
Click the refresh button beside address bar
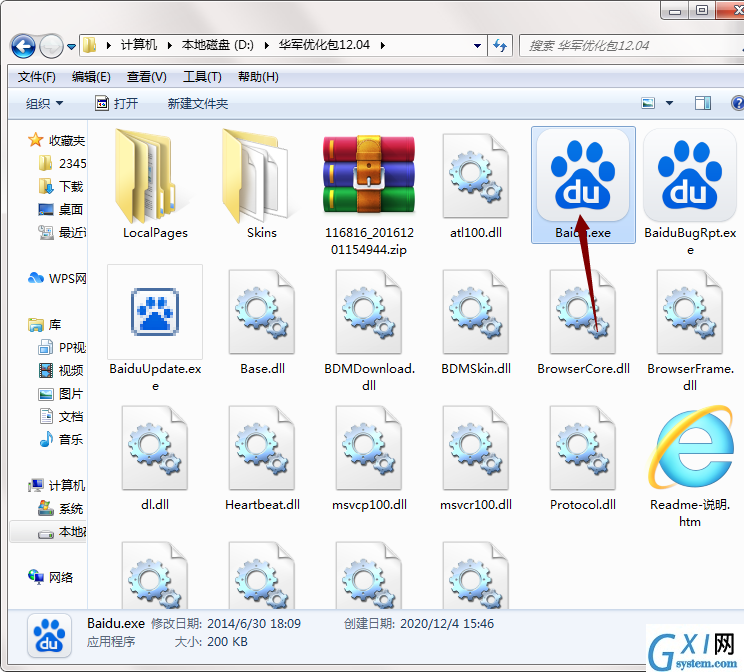(x=500, y=46)
